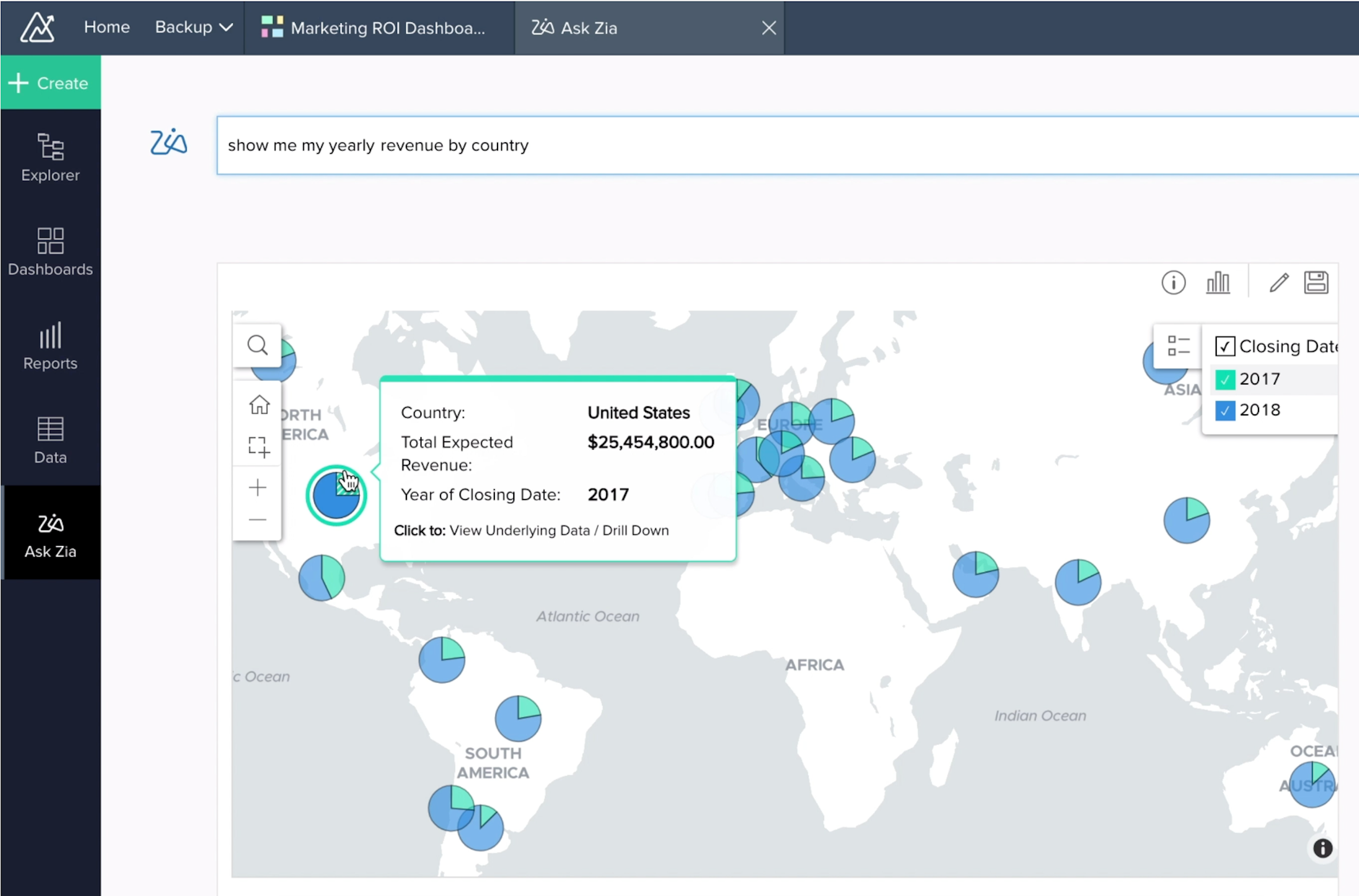Image resolution: width=1359 pixels, height=896 pixels.
Task: Open Data in the sidebar
Action: click(x=51, y=440)
